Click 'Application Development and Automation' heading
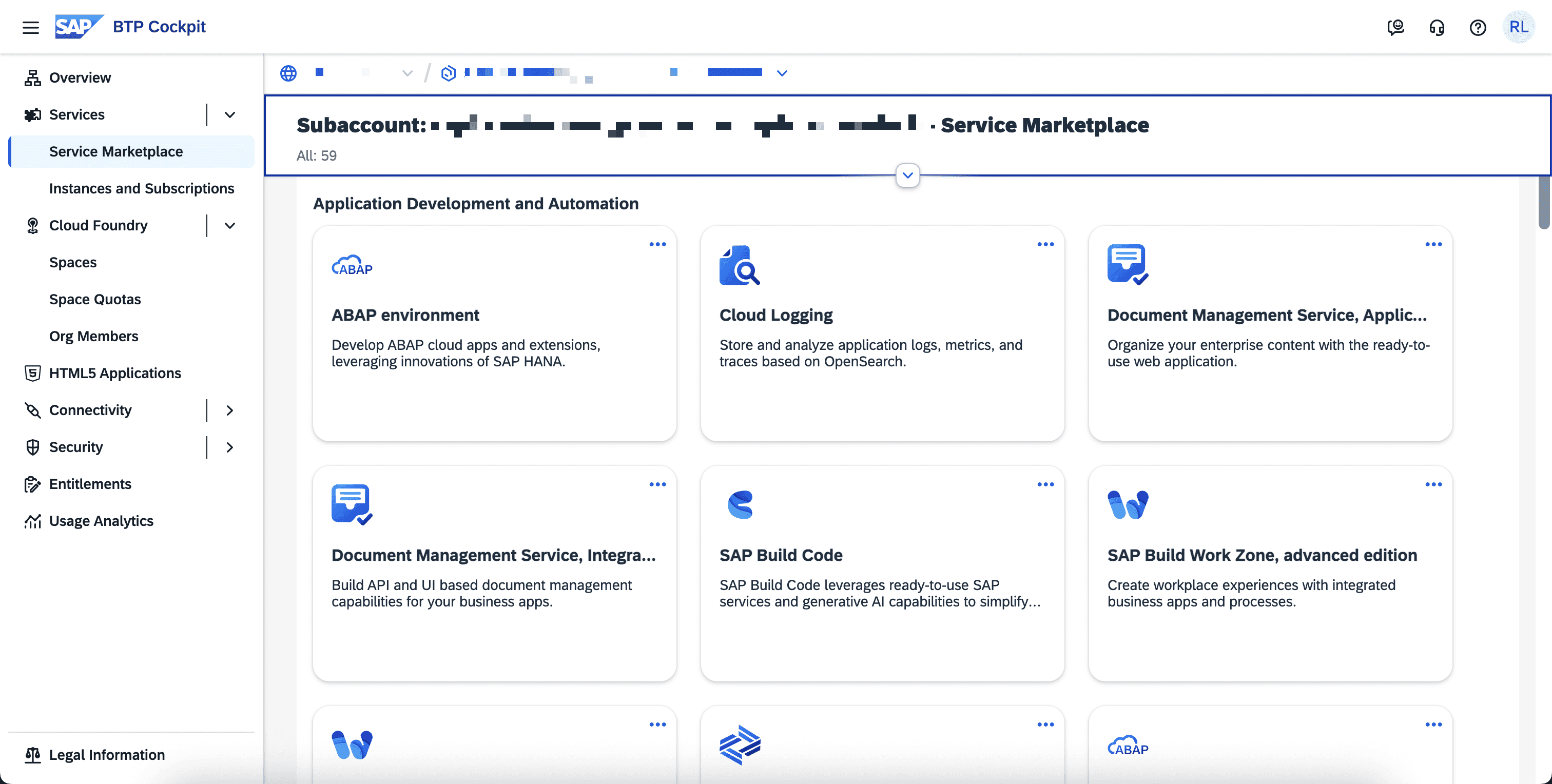Viewport: 1552px width, 784px height. click(x=475, y=204)
